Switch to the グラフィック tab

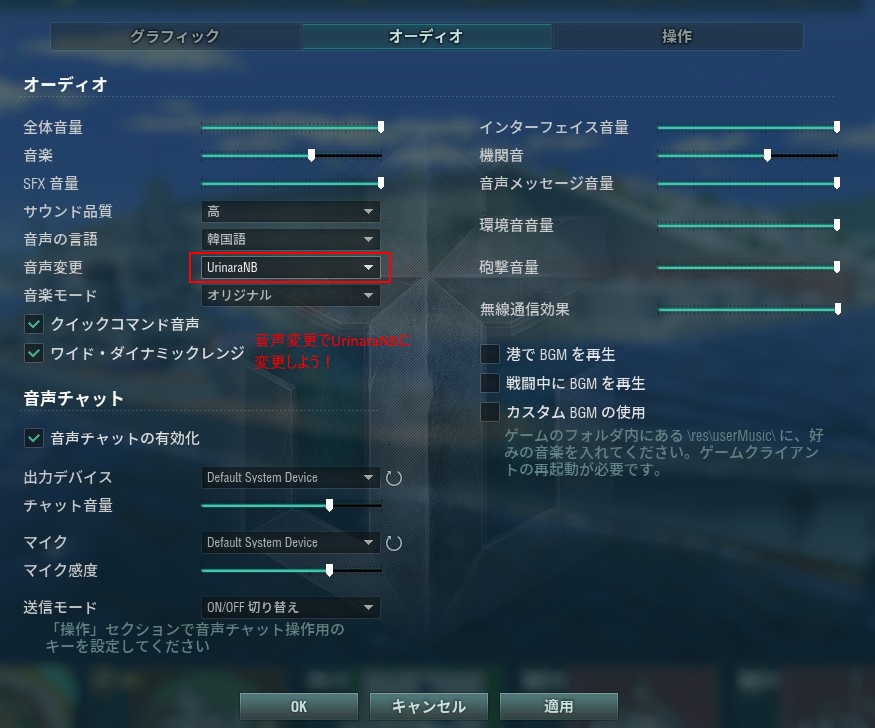(176, 36)
